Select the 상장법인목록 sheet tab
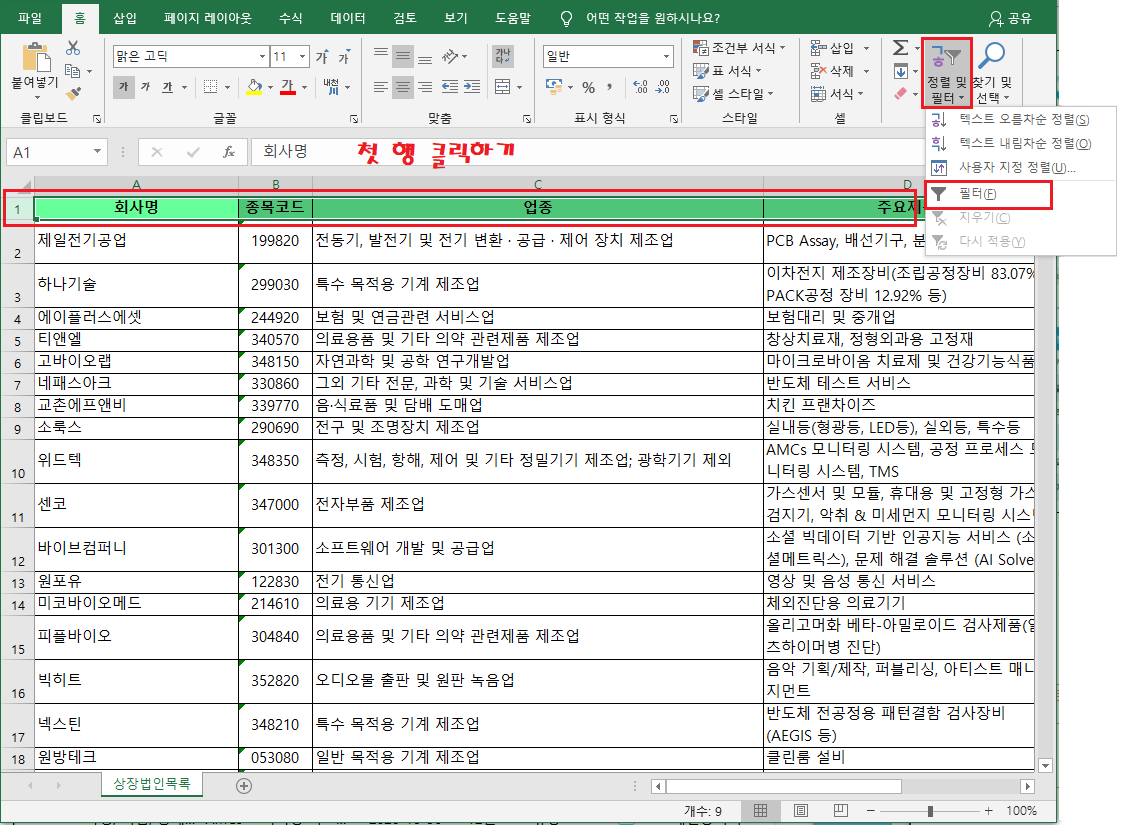Image resolution: width=1123 pixels, height=825 pixels. [x=152, y=783]
